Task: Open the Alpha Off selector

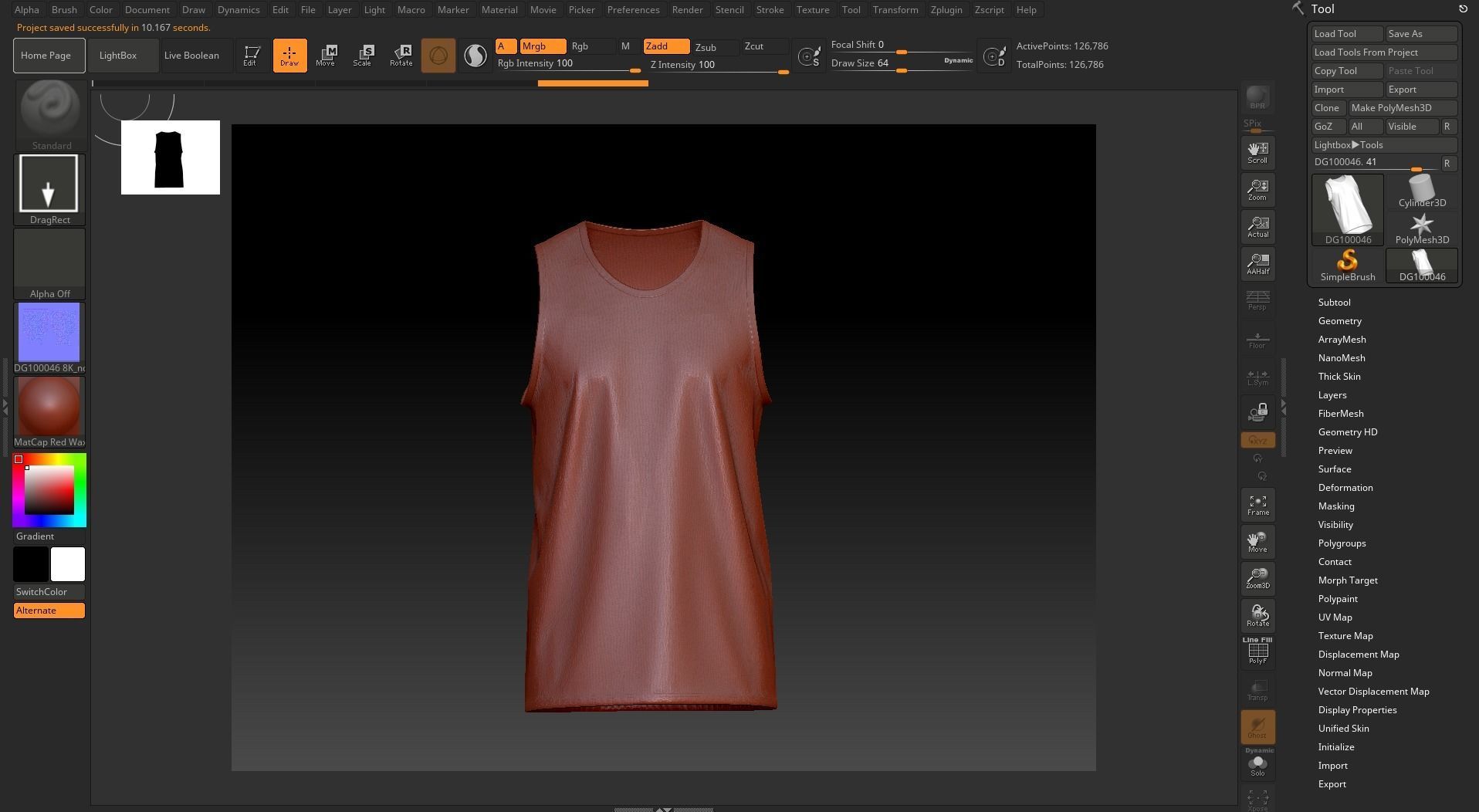Action: [x=49, y=264]
